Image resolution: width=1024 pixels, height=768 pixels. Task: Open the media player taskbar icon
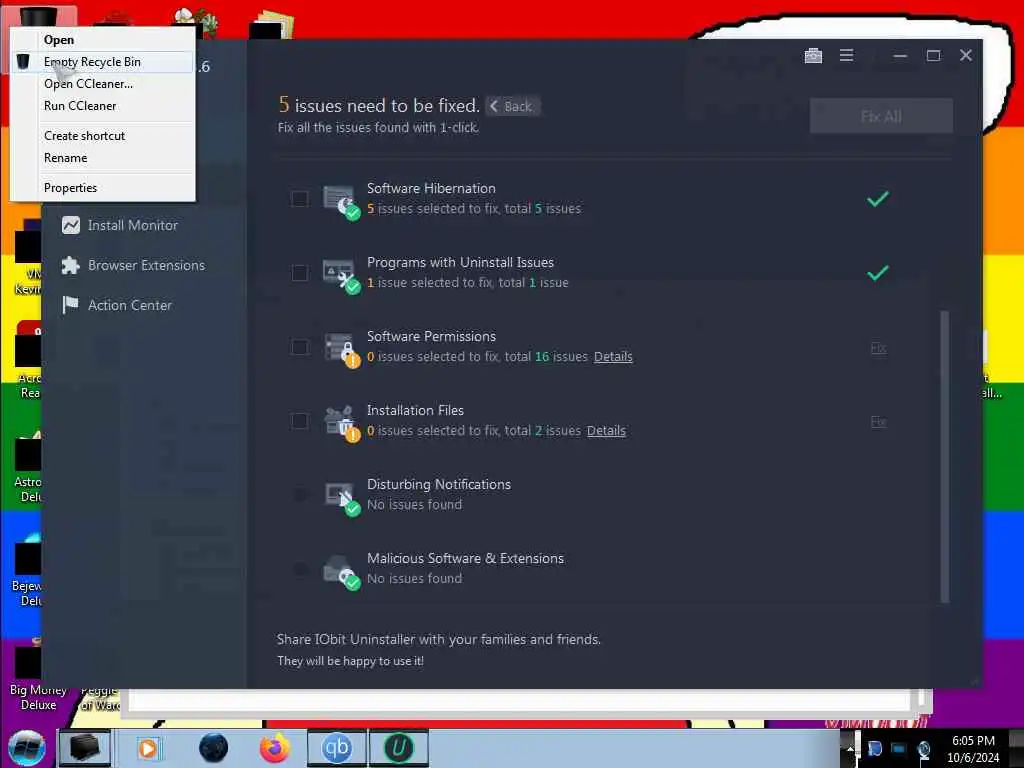(148, 748)
